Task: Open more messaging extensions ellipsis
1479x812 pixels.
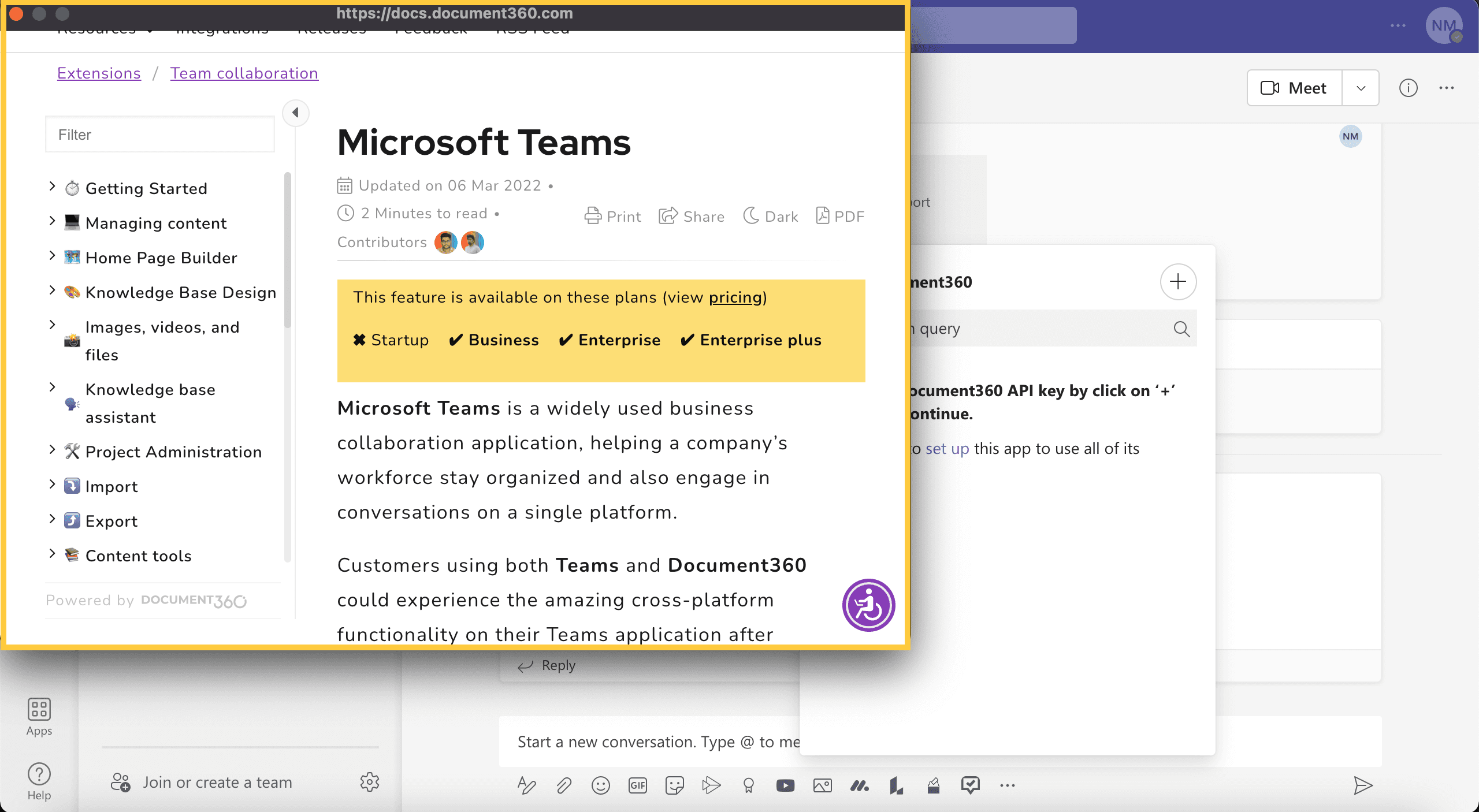Action: tap(1008, 785)
